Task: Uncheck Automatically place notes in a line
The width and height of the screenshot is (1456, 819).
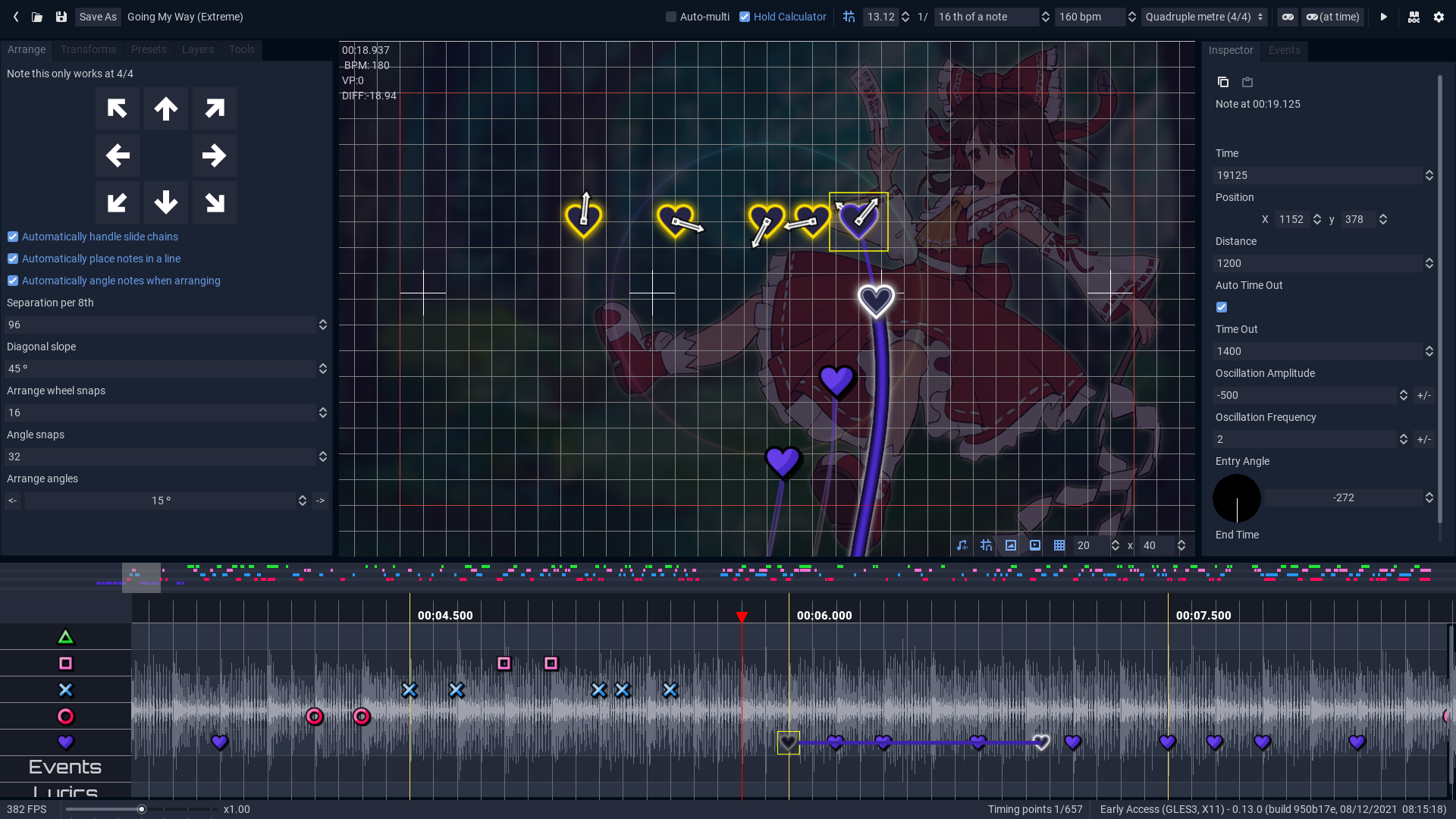Action: coord(13,259)
